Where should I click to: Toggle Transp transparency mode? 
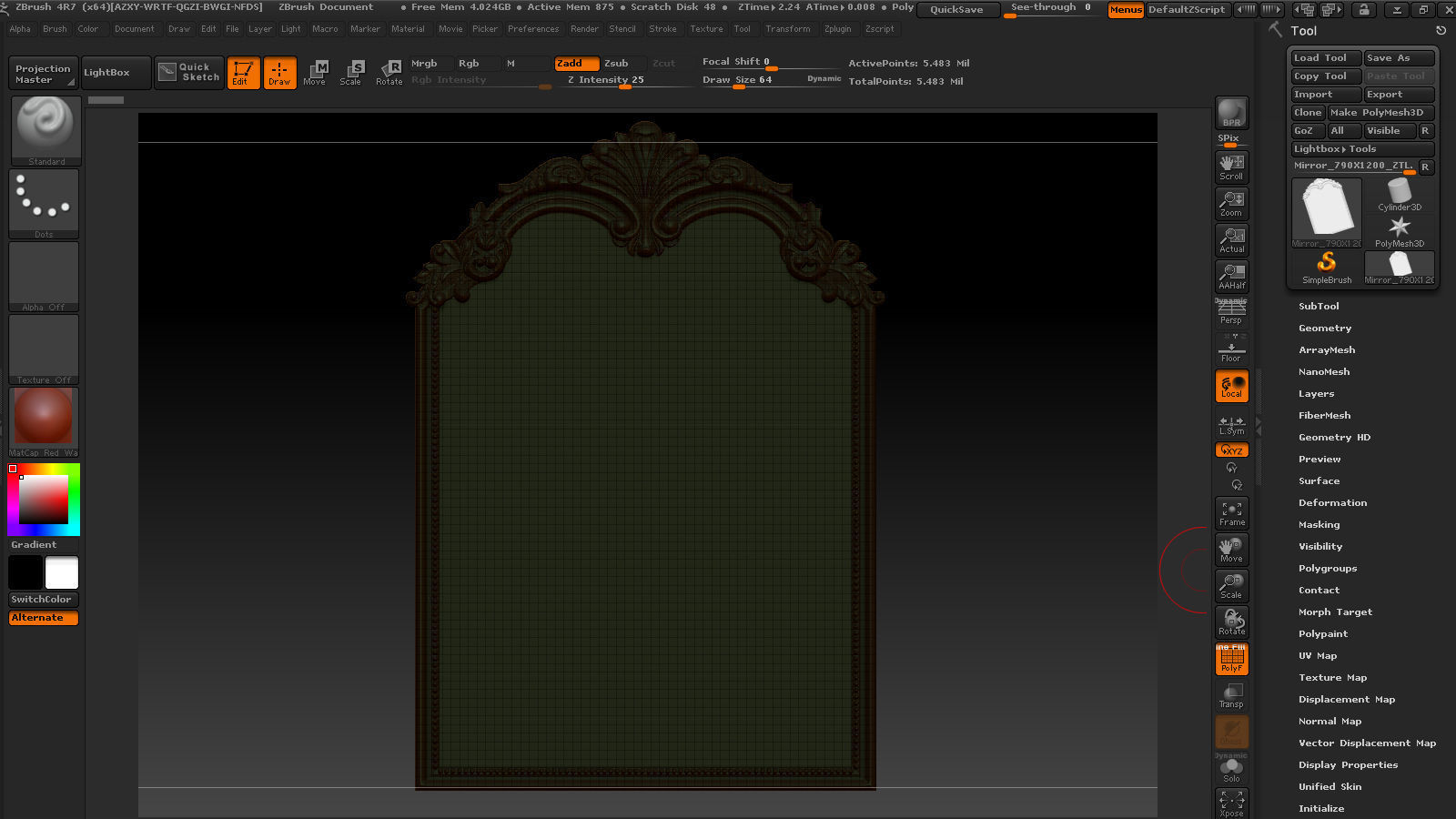(x=1231, y=695)
